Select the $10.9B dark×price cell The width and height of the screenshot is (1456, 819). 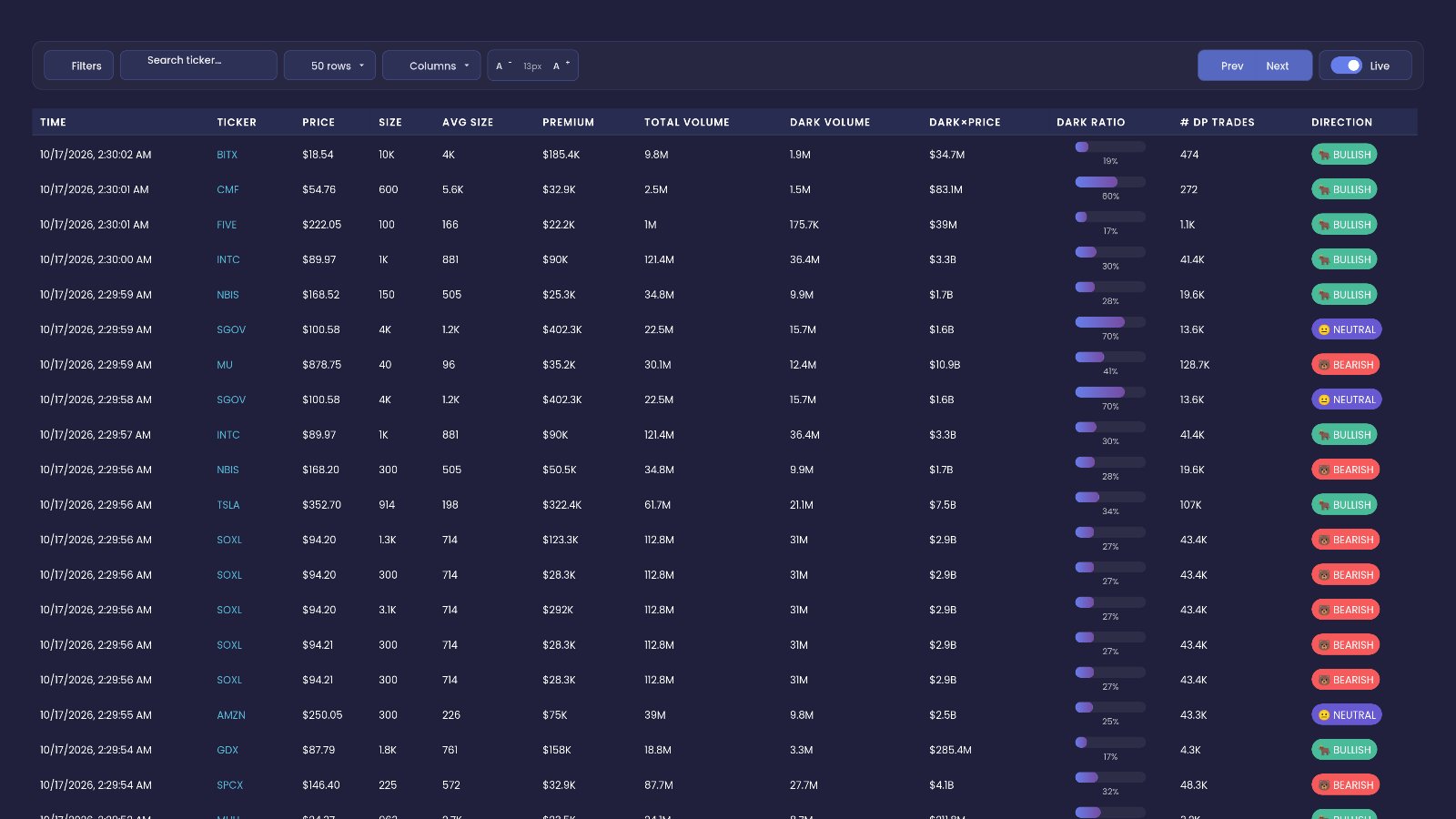[x=945, y=365]
